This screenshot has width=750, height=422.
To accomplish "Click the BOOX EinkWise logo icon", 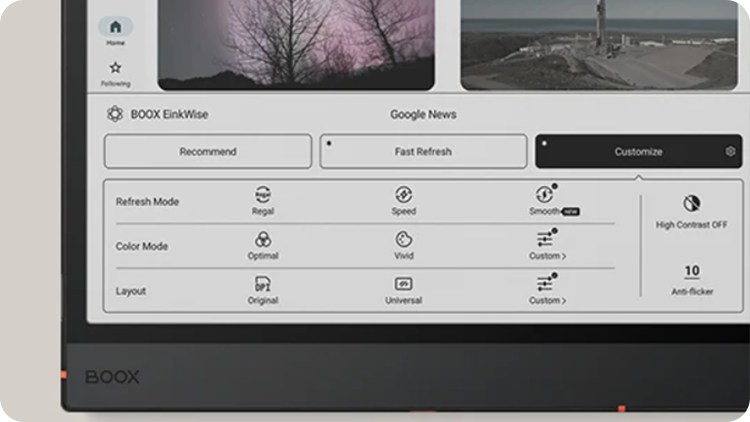I will (x=115, y=114).
